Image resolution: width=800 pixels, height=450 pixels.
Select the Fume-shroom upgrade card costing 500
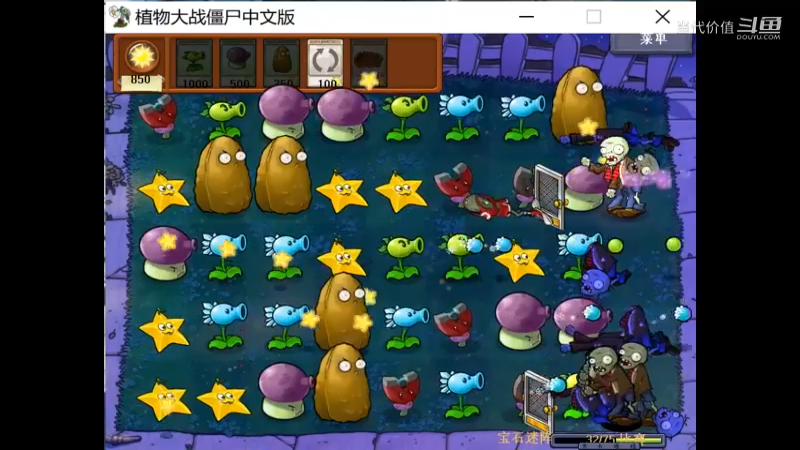(238, 63)
